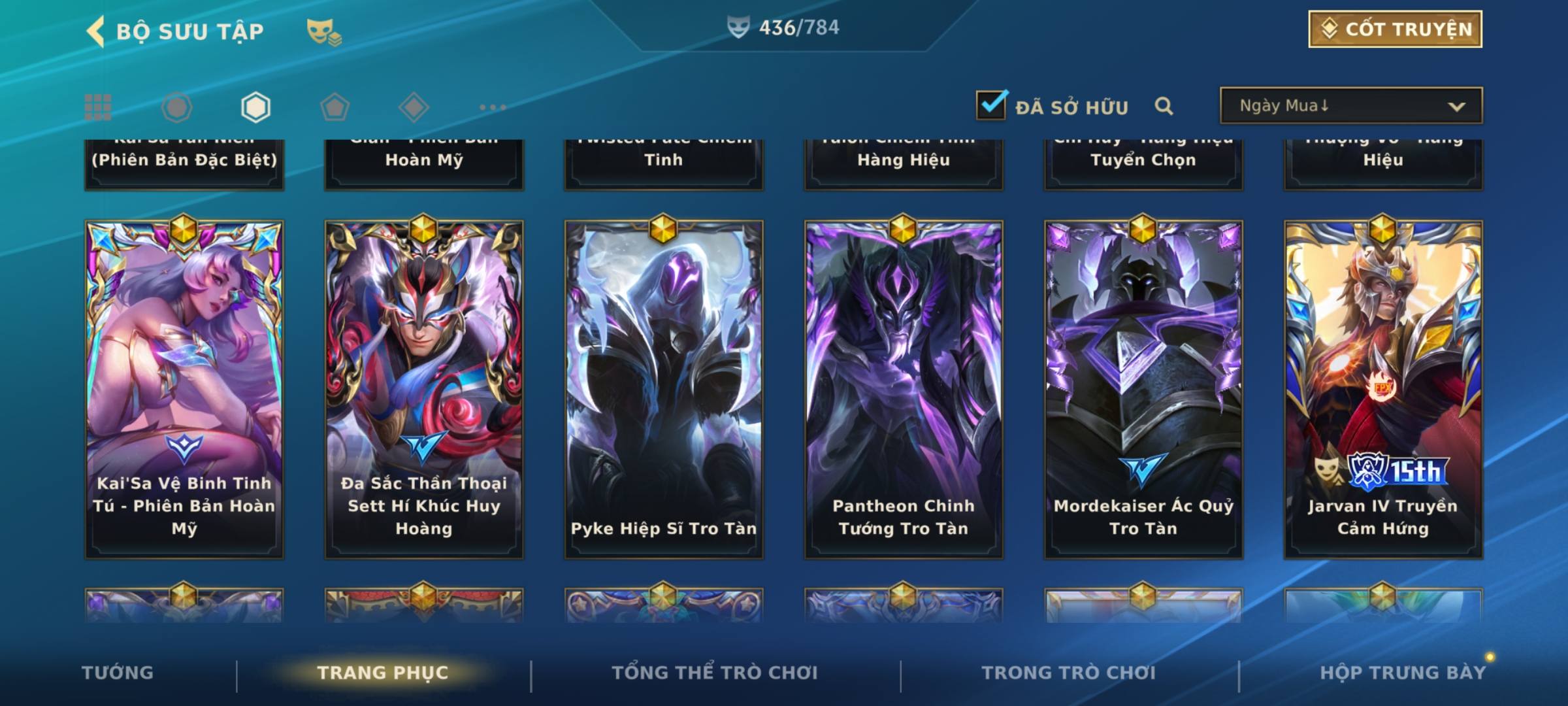Open the Hộp Trưng Bày tab
This screenshot has height=706, width=1568.
pos(1403,673)
